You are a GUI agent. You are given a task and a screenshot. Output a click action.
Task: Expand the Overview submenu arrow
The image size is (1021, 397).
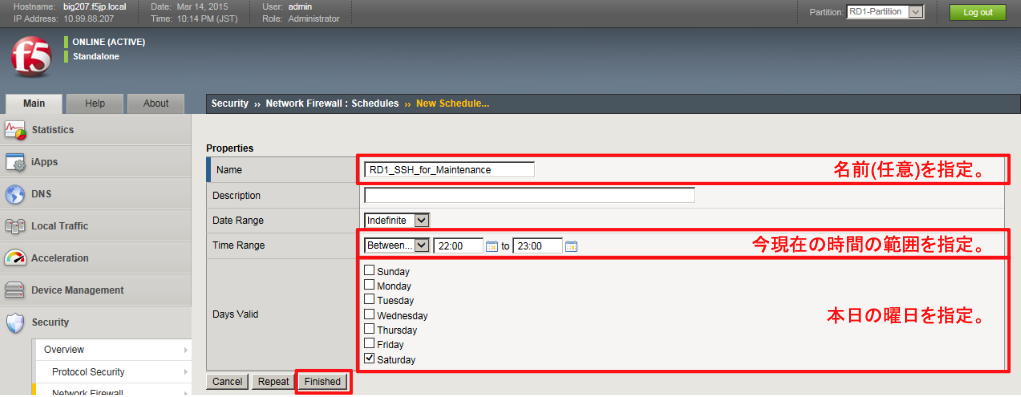pyautogui.click(x=186, y=350)
